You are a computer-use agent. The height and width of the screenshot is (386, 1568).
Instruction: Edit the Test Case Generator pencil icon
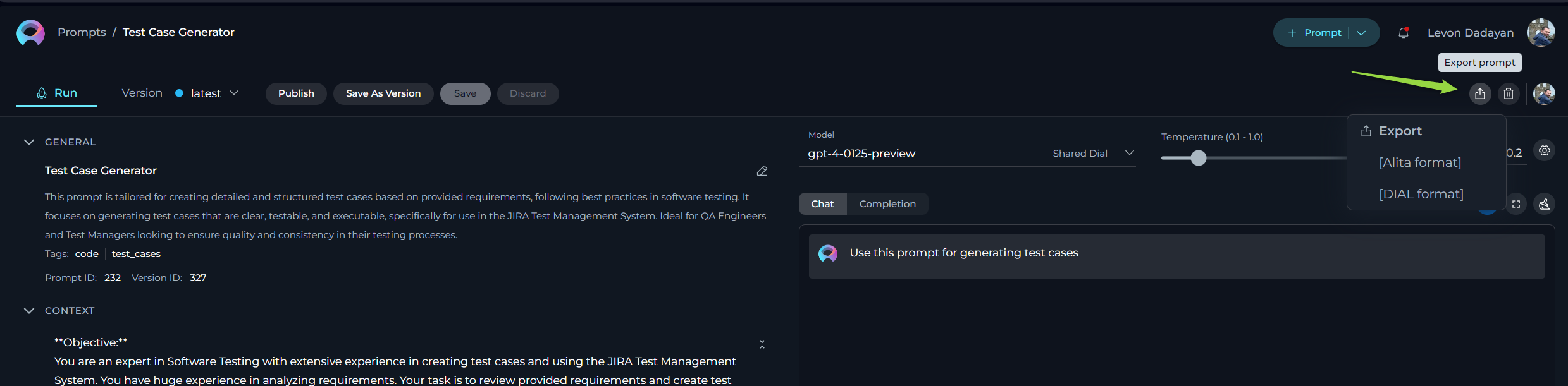click(762, 171)
